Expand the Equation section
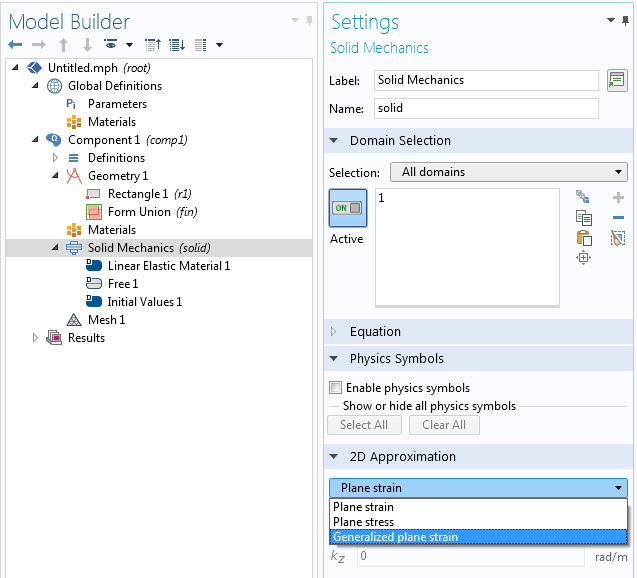Viewport: 637px width, 578px height. coord(334,332)
